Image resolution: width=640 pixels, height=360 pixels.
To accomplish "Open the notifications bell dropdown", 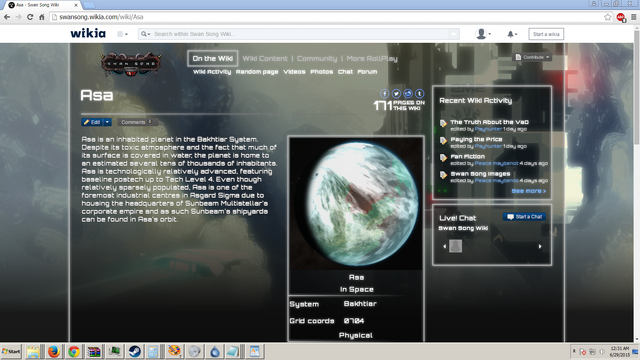I will (512, 34).
